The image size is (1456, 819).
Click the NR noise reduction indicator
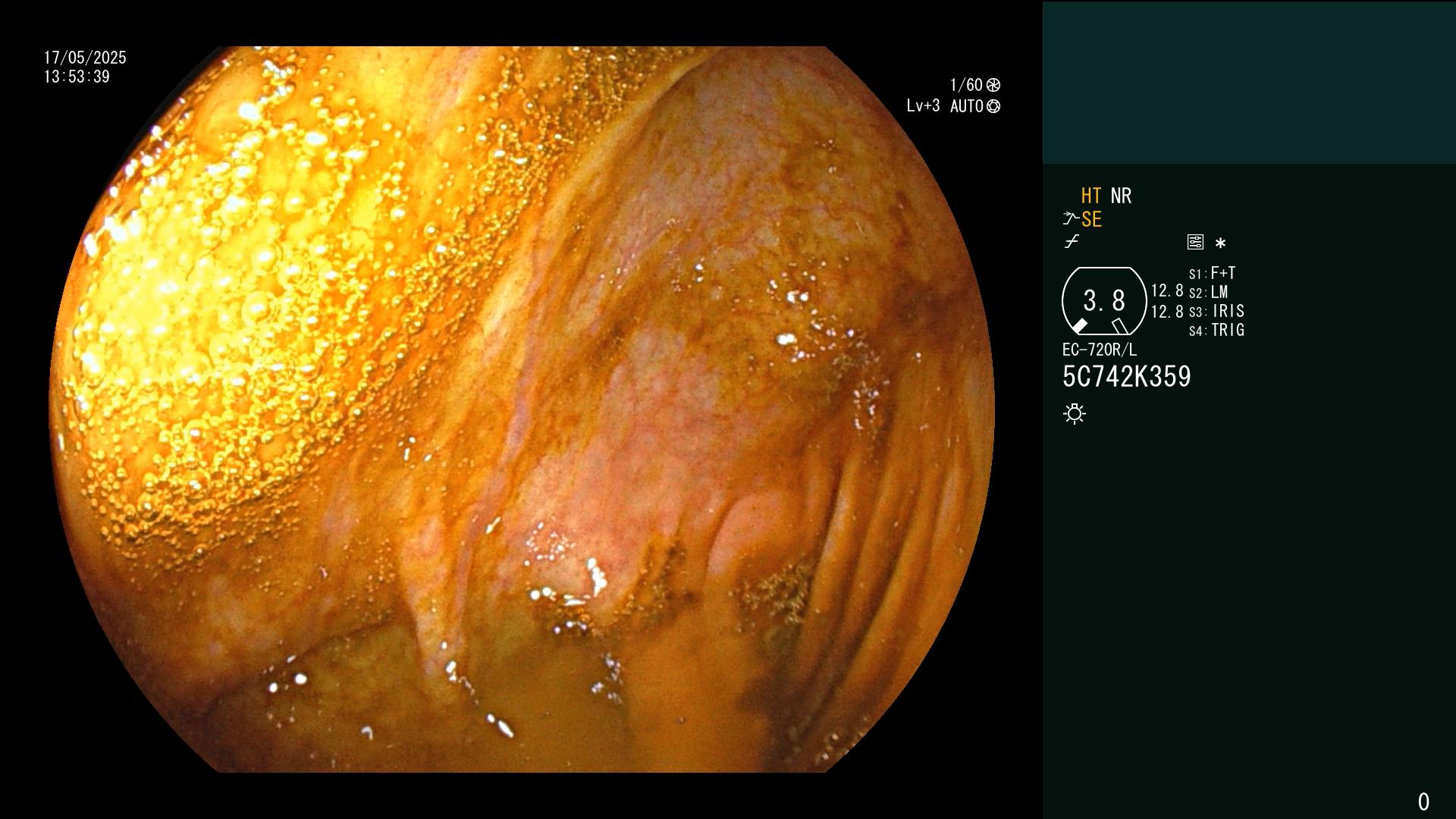pyautogui.click(x=1121, y=196)
